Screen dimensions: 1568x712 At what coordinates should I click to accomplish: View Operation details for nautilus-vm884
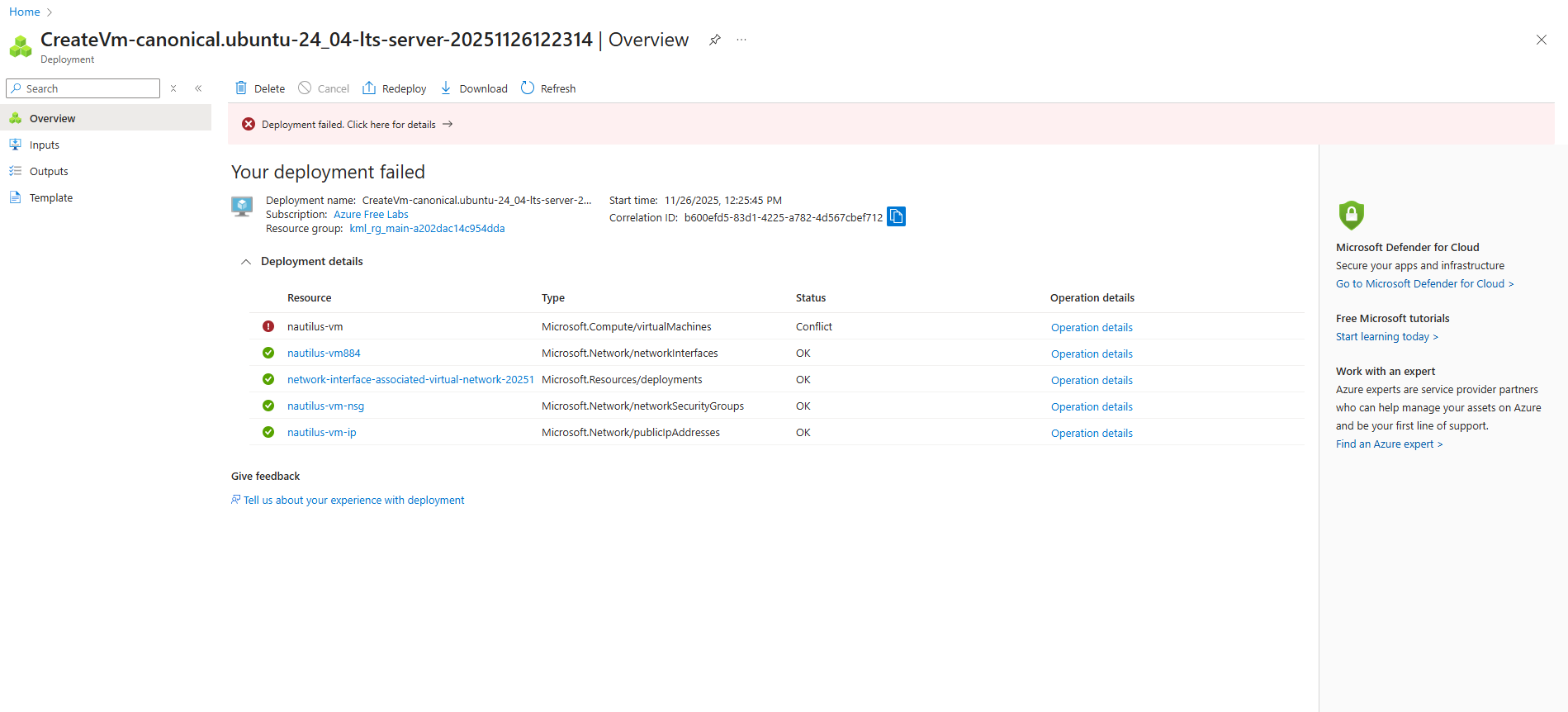pos(1092,354)
